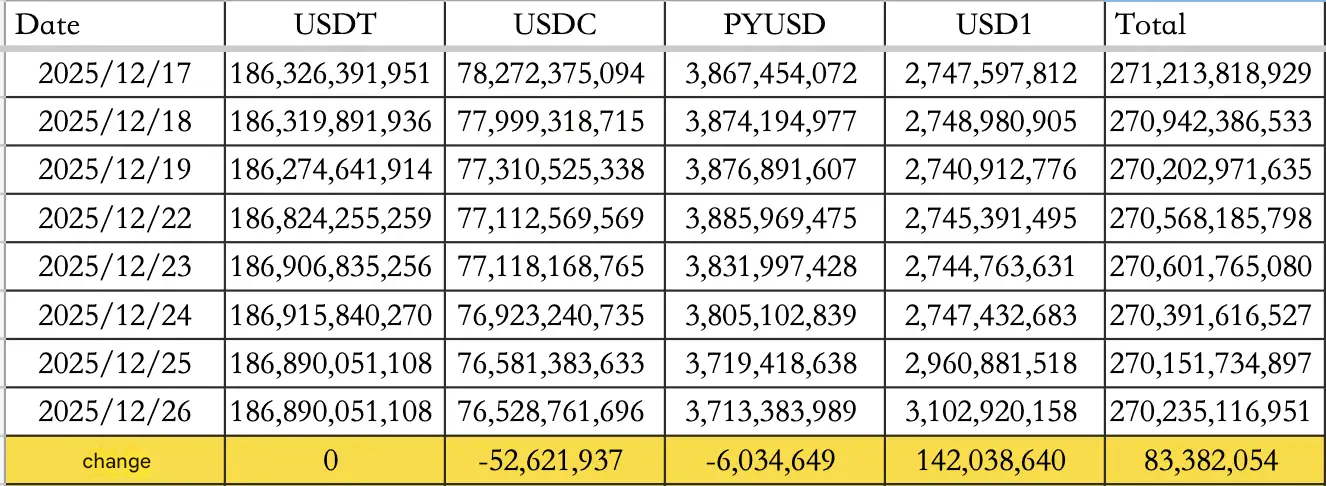Click the yellow change row label
This screenshot has height=486, width=1326.
click(x=116, y=461)
